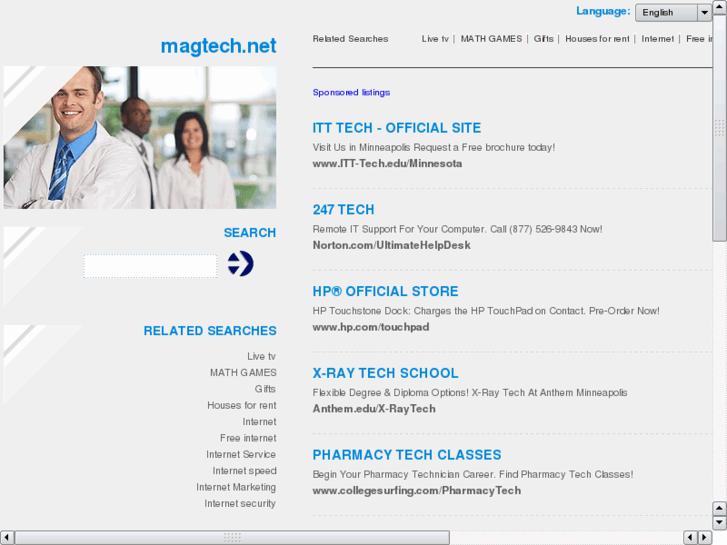This screenshot has height=545, width=727.
Task: Visit Norton.com/UltimateHelpDesk URL
Action: click(x=391, y=245)
